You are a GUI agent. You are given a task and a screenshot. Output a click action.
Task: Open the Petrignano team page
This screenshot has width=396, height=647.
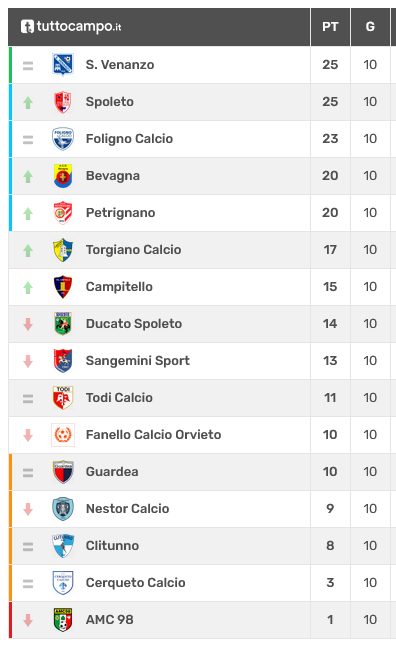pyautogui.click(x=120, y=213)
